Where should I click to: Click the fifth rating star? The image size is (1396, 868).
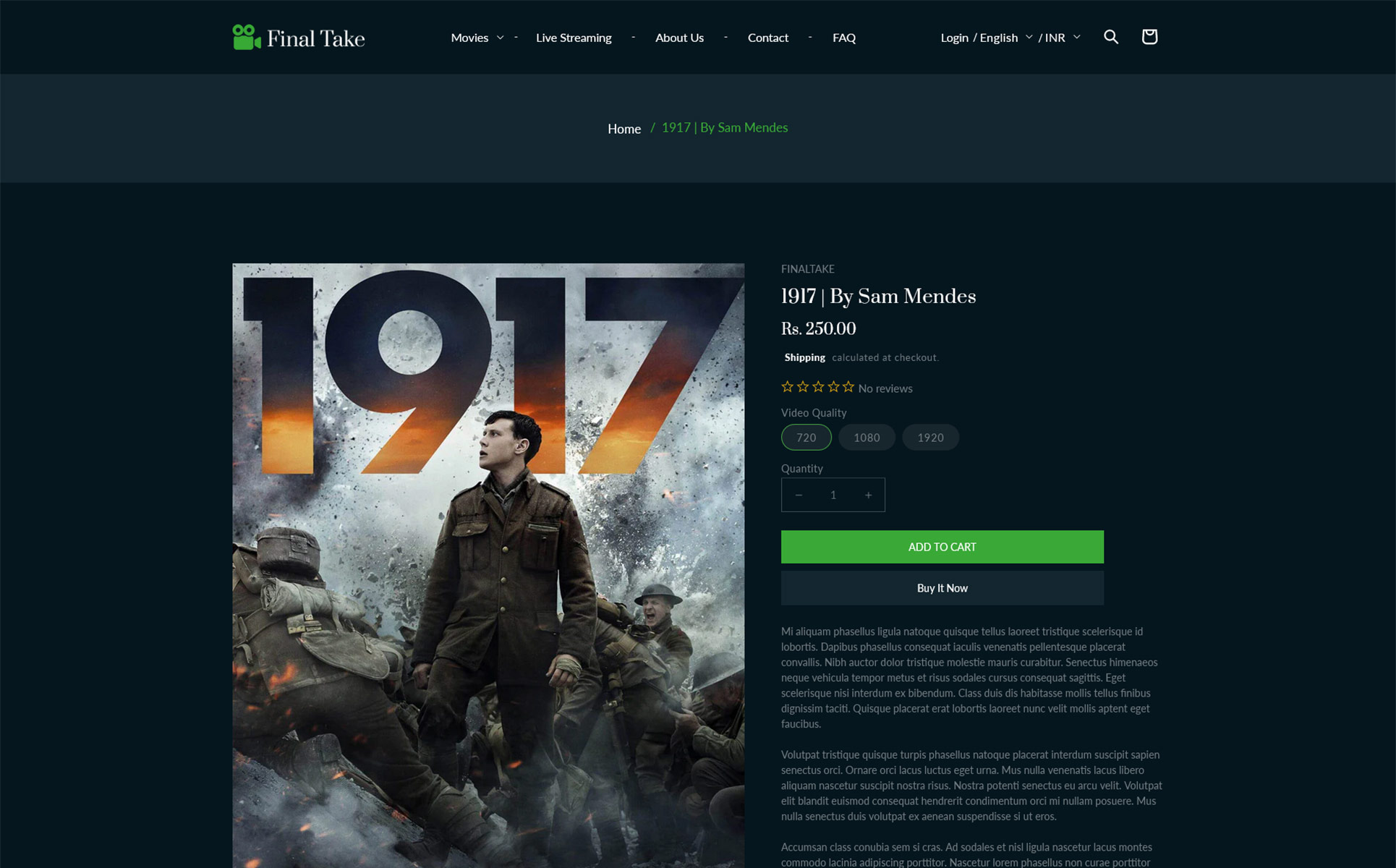(x=848, y=387)
